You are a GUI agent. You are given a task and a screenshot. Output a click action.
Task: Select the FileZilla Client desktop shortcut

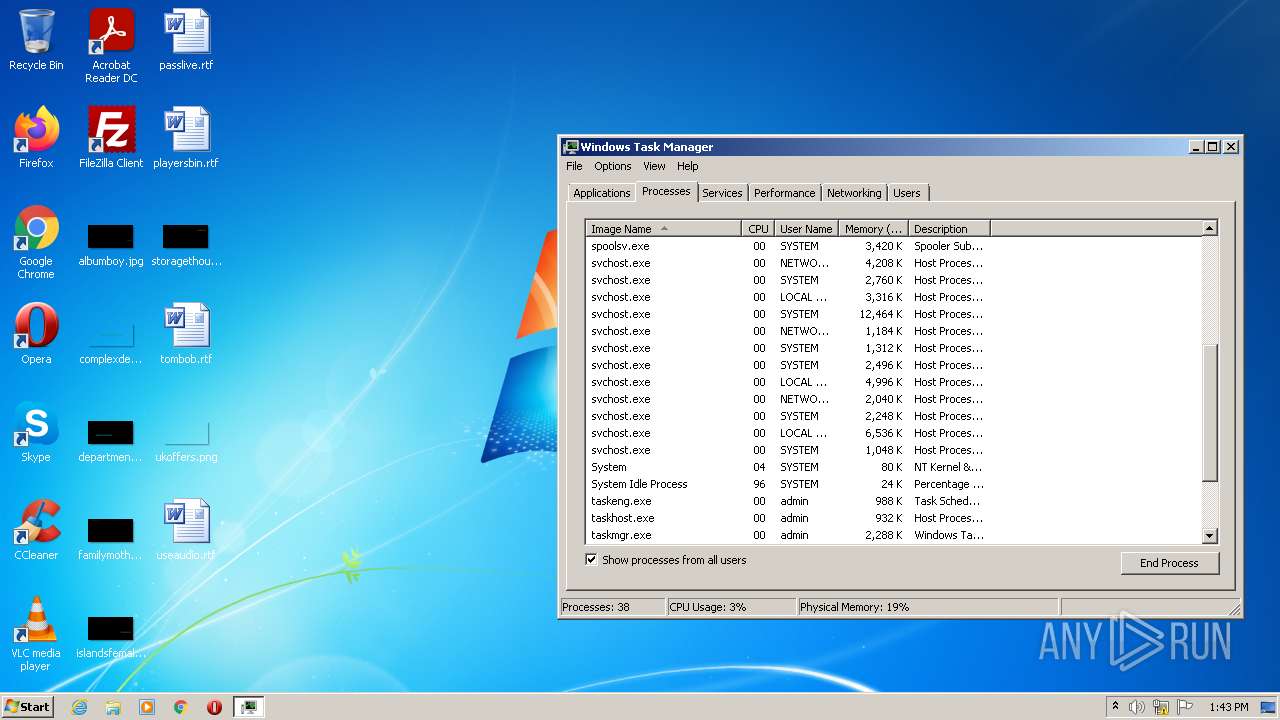[x=111, y=138]
